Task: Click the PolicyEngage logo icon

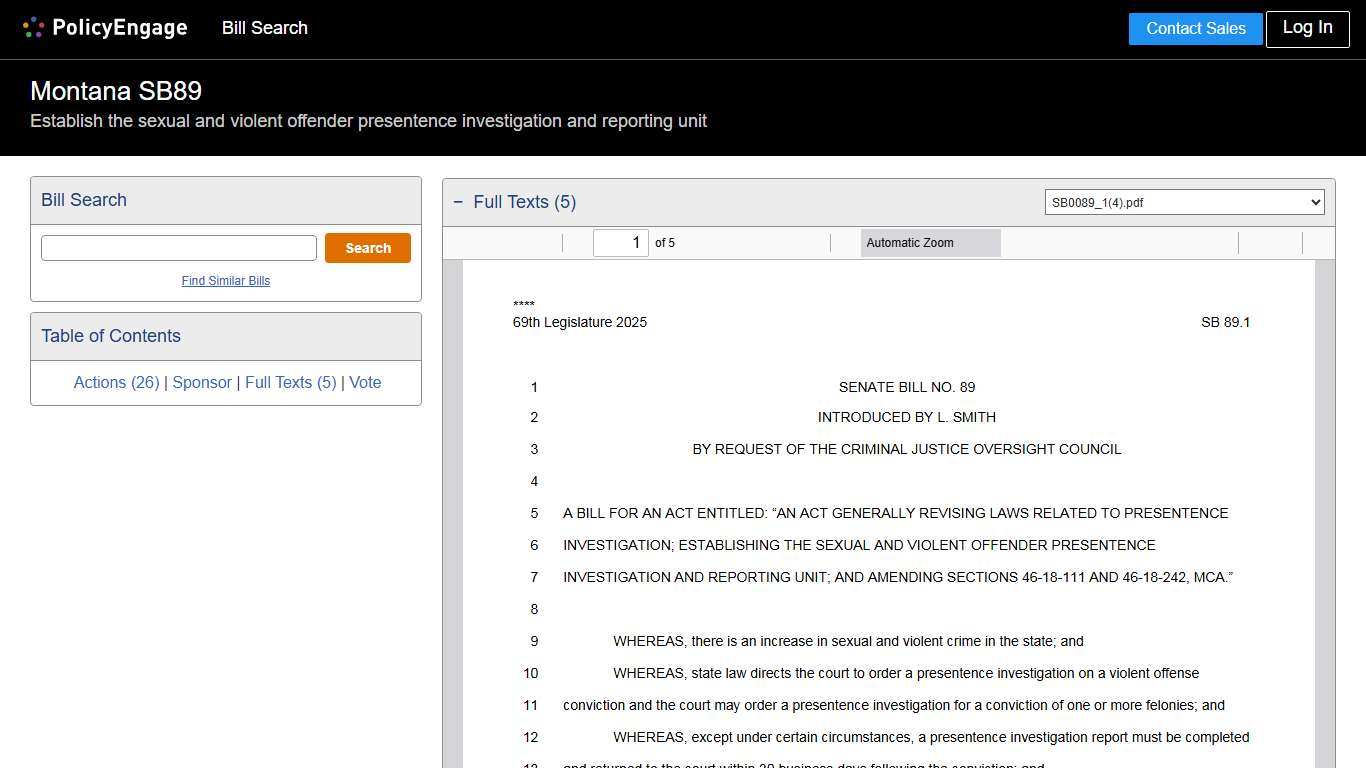Action: click(x=33, y=27)
